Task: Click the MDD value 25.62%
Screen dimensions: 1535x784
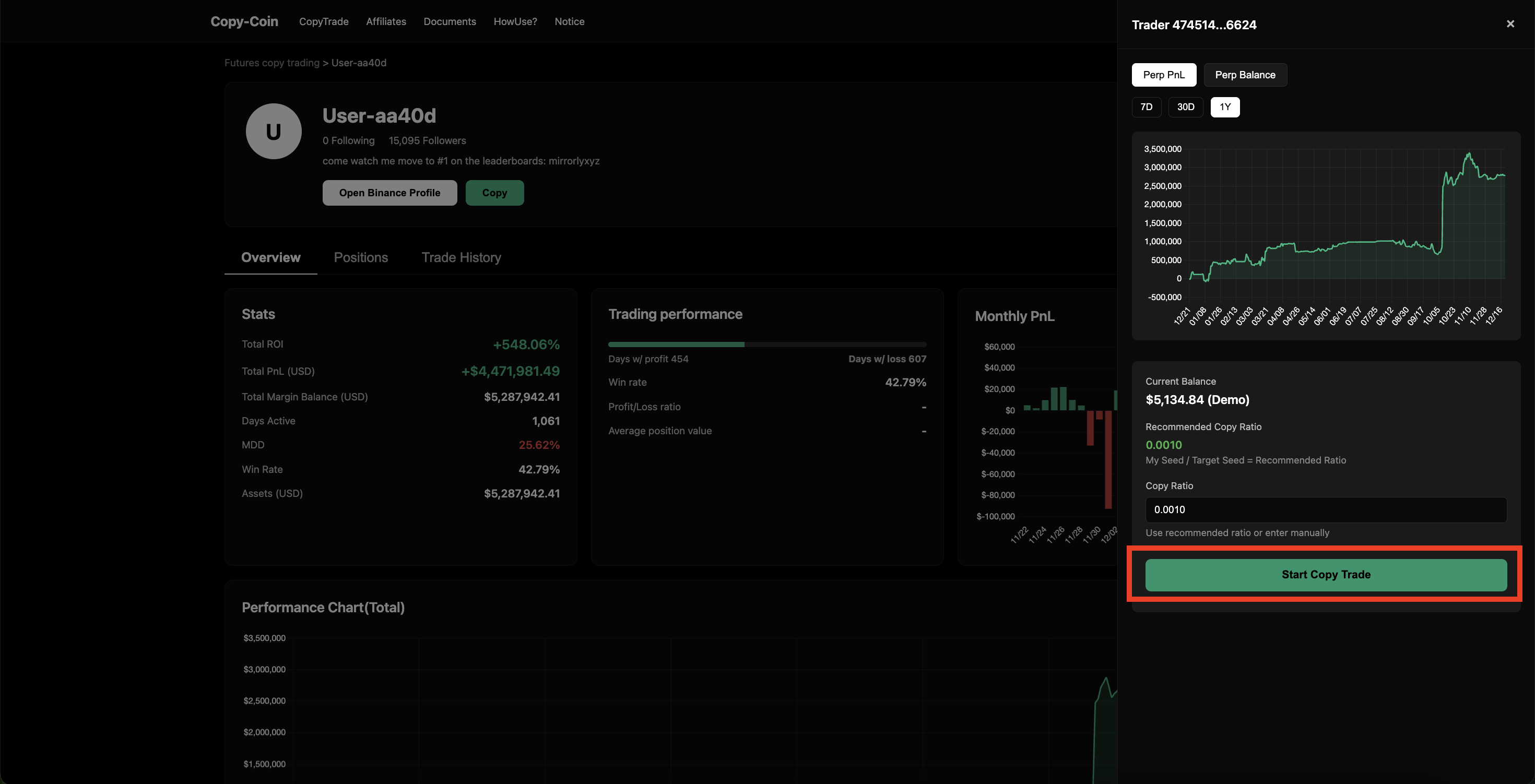Action: point(539,445)
